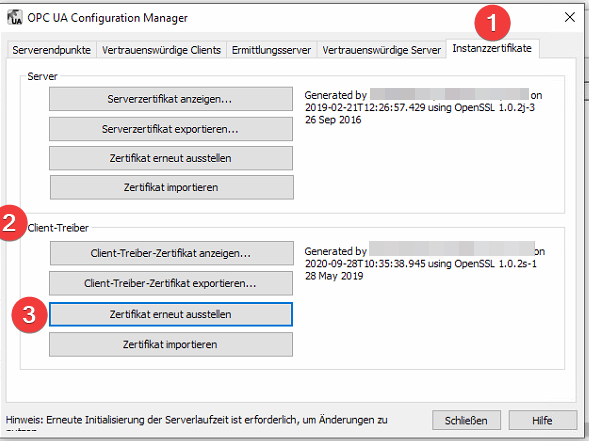Click Serverzertifikat anzeigen button

tap(171, 99)
